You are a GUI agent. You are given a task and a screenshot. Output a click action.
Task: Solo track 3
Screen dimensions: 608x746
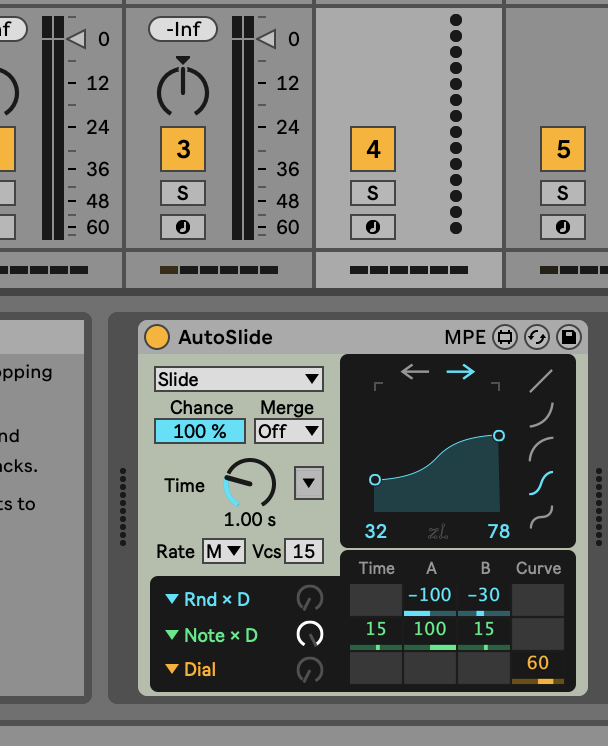[183, 193]
